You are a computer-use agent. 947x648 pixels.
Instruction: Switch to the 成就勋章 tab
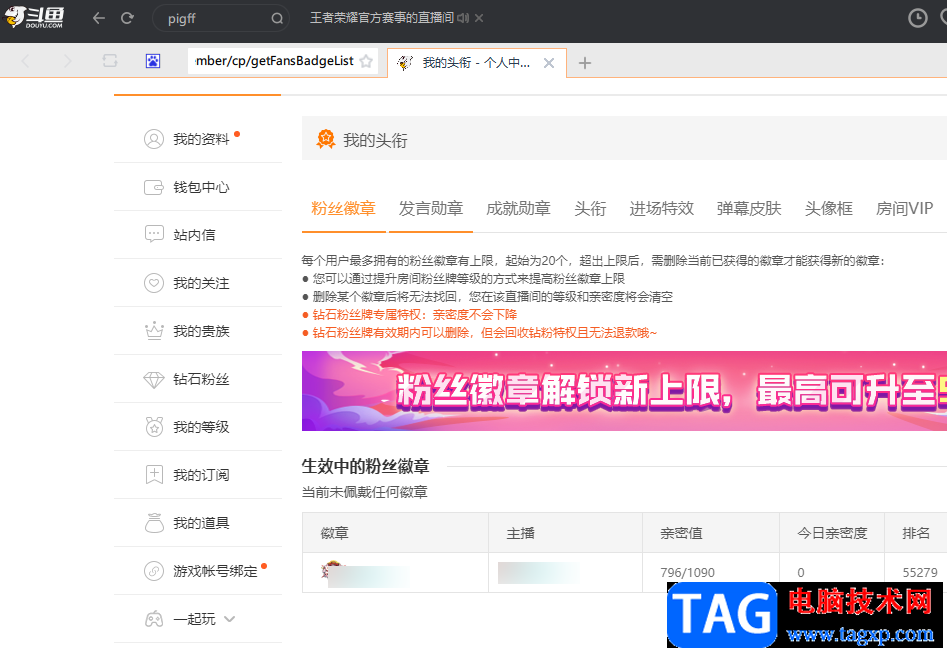[518, 208]
